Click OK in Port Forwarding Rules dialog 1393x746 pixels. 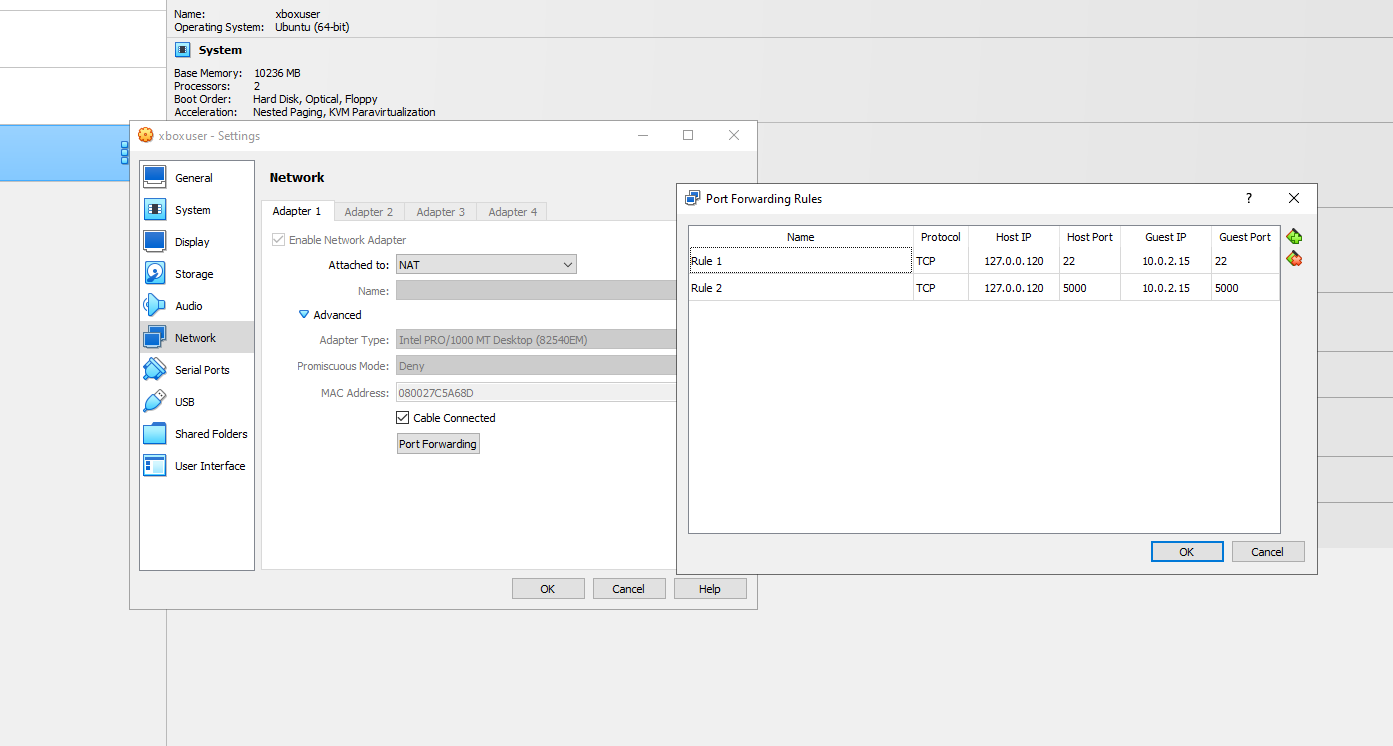coord(1186,552)
